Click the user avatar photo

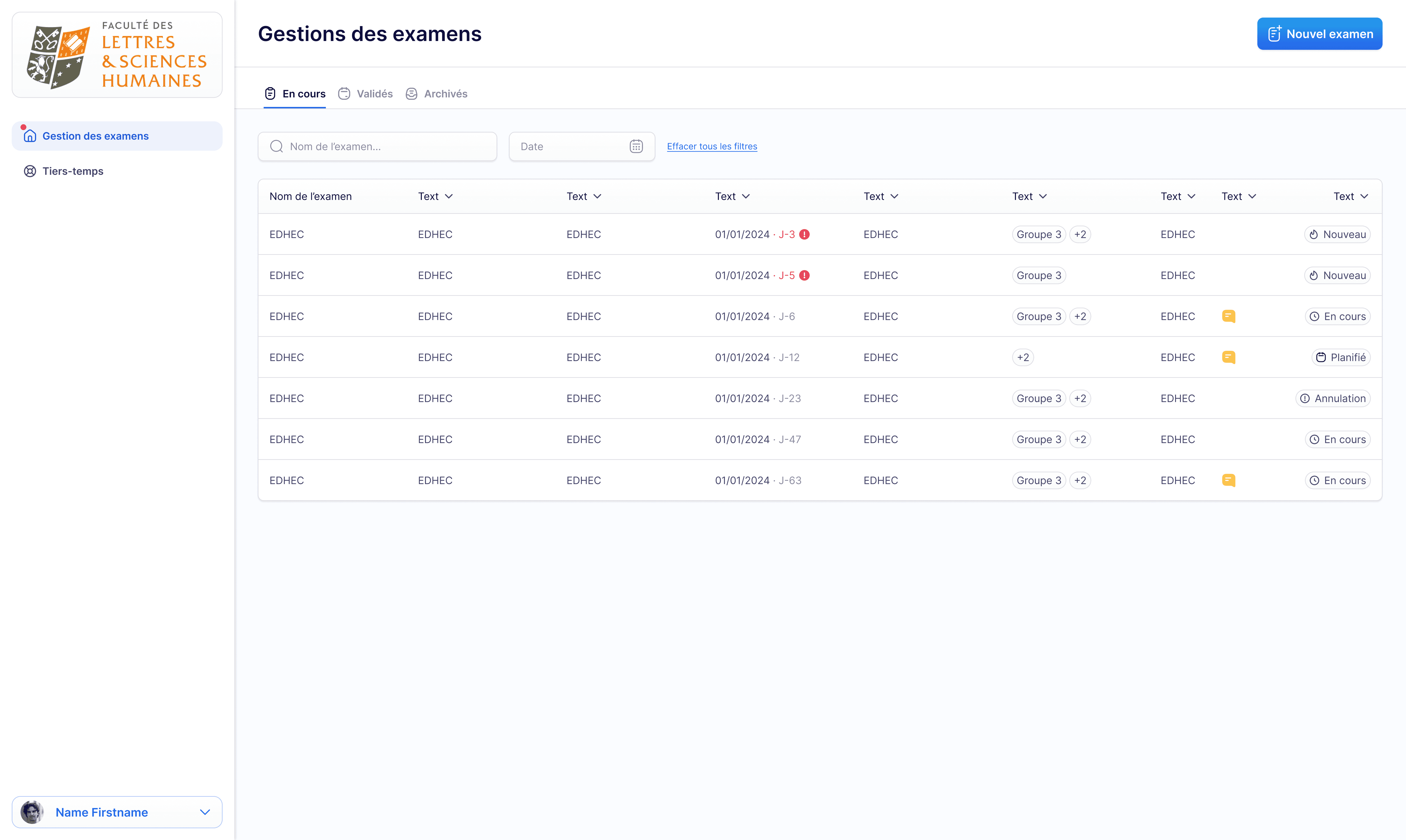[32, 812]
